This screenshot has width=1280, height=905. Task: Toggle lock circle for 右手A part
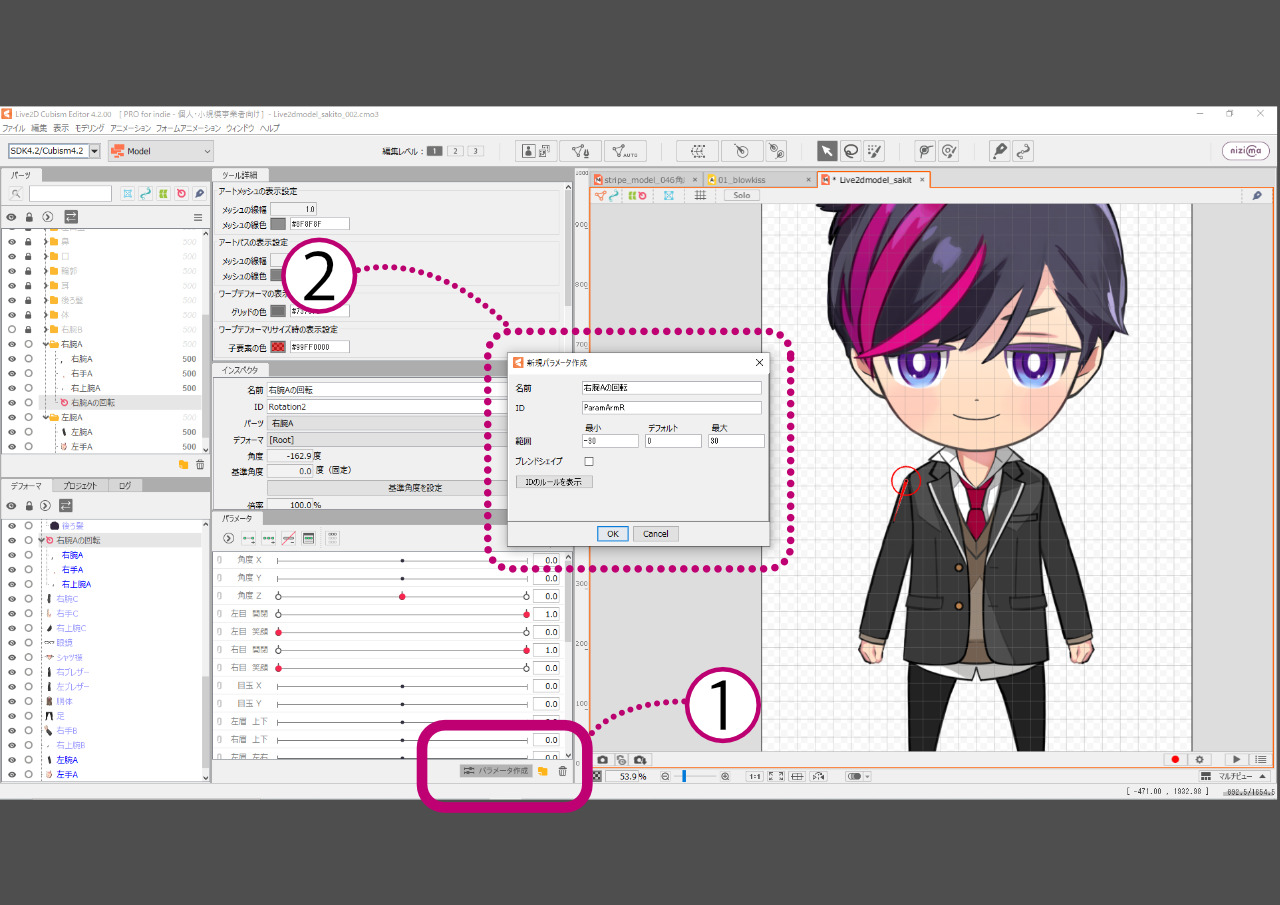(28, 373)
